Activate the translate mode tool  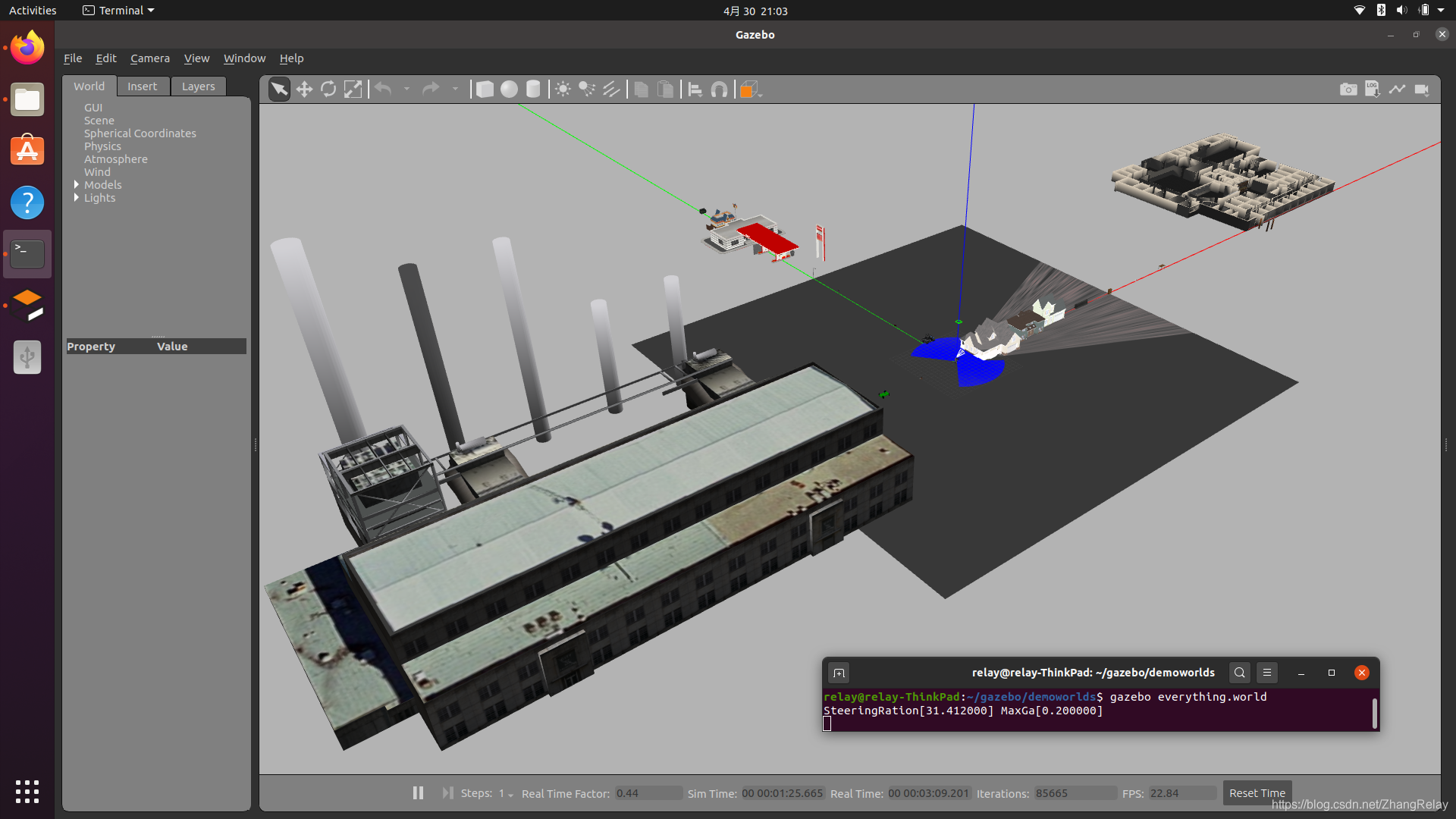coord(304,89)
